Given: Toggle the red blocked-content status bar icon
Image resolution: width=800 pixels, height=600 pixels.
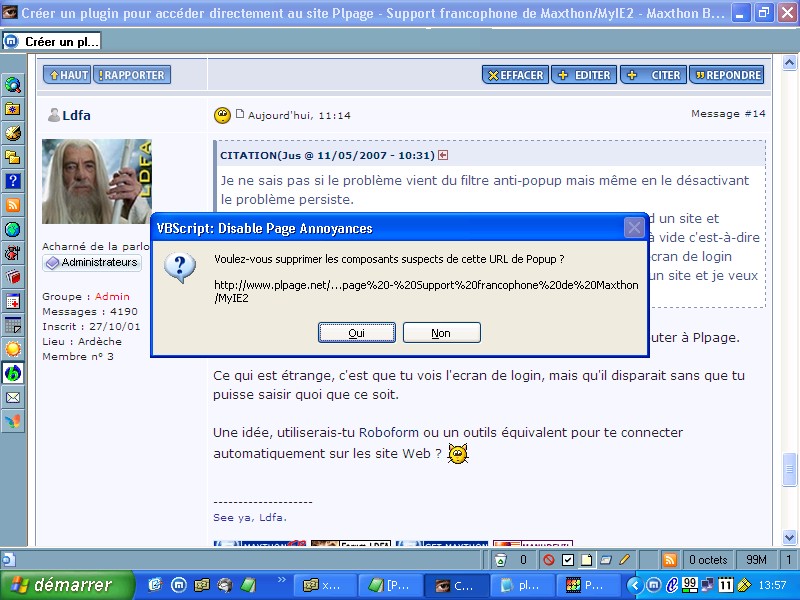Looking at the screenshot, I should click(x=549, y=560).
